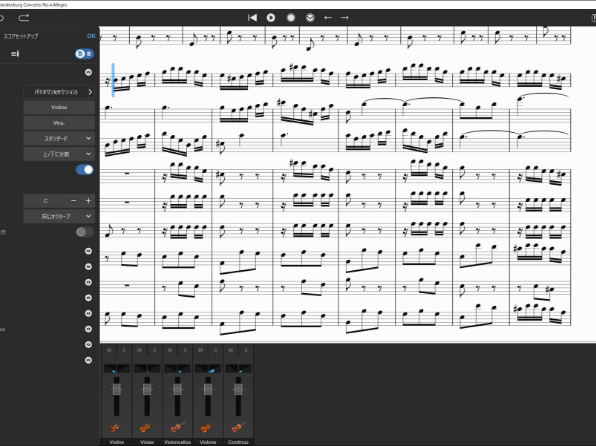Image resolution: width=596 pixels, height=446 pixels.
Task: Click the circled down-chevron icon beside record
Action: coord(310,17)
